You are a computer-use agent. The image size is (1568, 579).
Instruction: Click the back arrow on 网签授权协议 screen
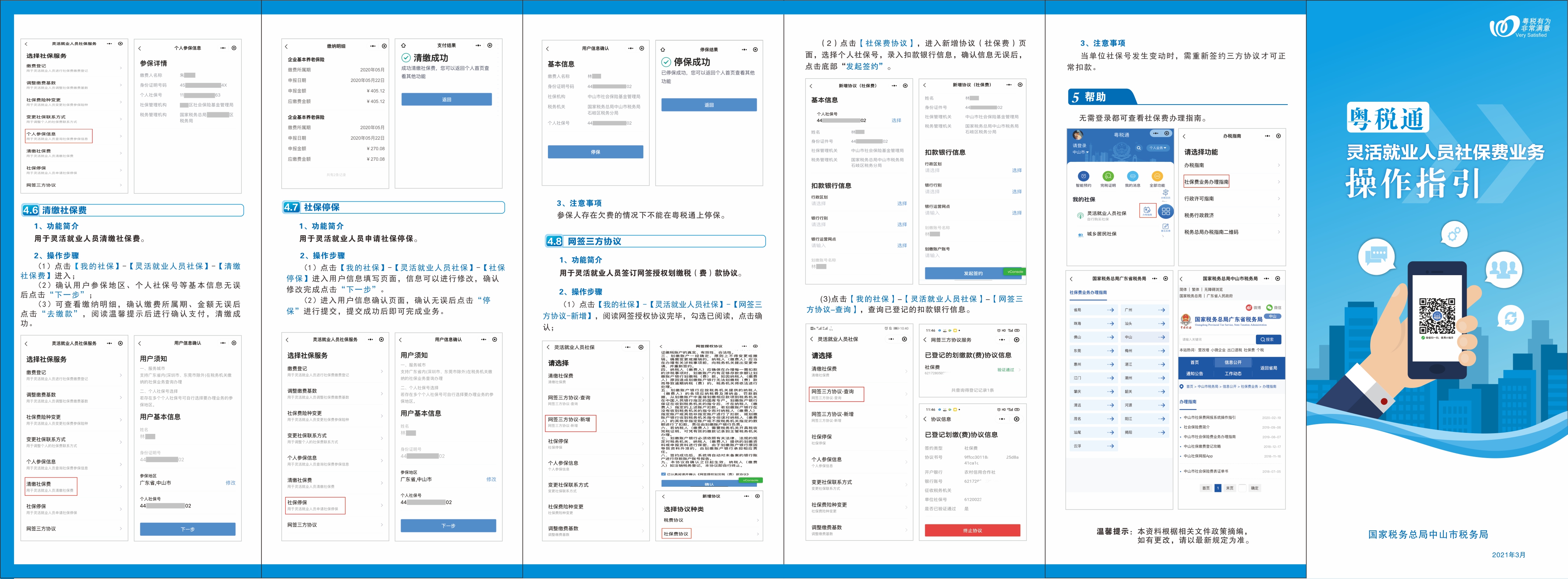(661, 346)
